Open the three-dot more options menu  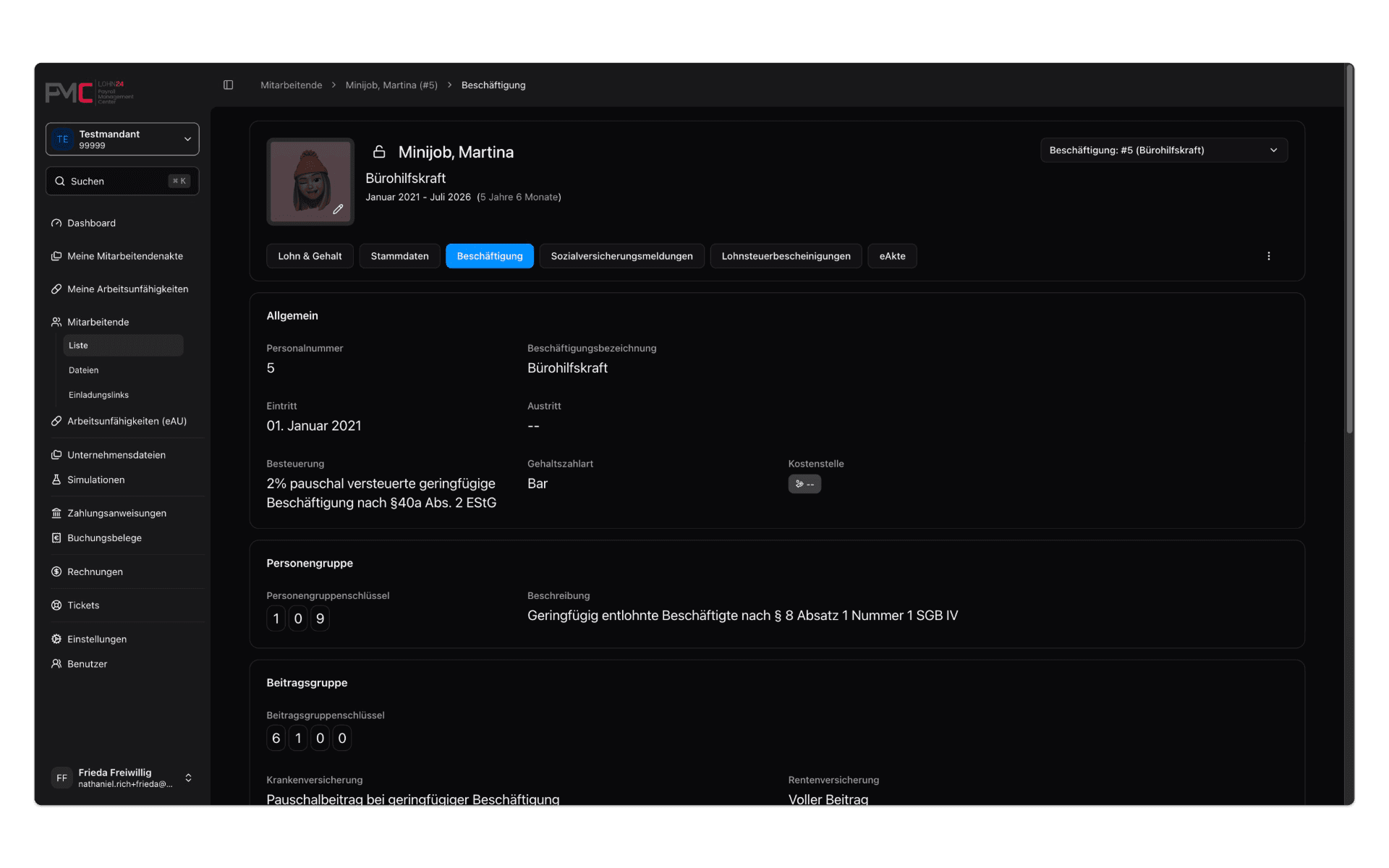tap(1268, 256)
